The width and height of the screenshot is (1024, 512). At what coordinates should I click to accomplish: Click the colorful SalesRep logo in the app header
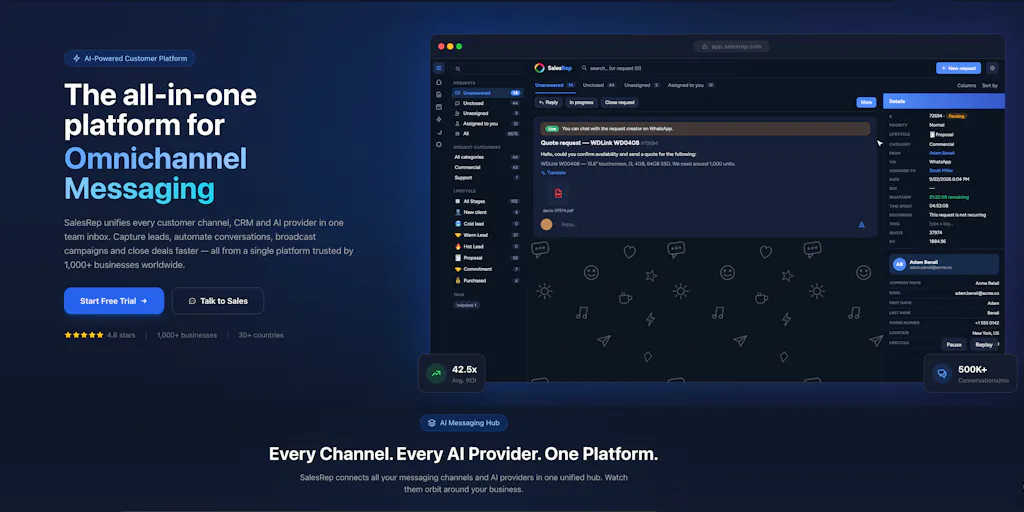(x=539, y=68)
